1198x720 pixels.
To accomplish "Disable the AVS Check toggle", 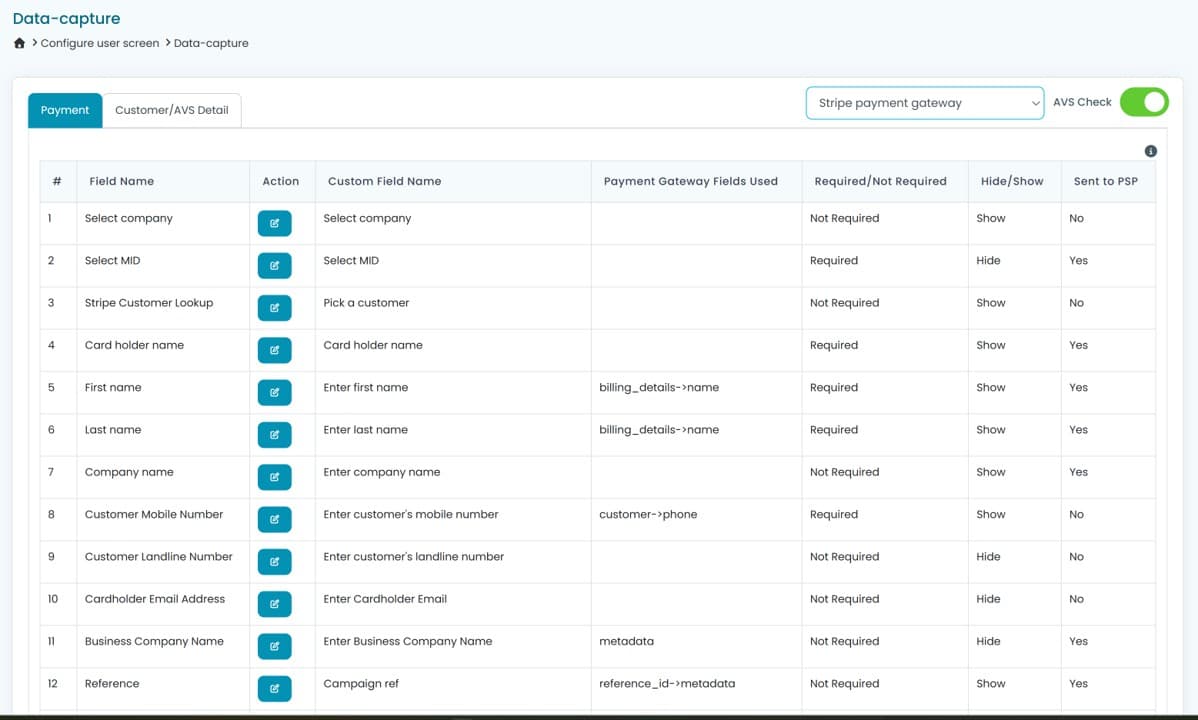I will [x=1143, y=102].
